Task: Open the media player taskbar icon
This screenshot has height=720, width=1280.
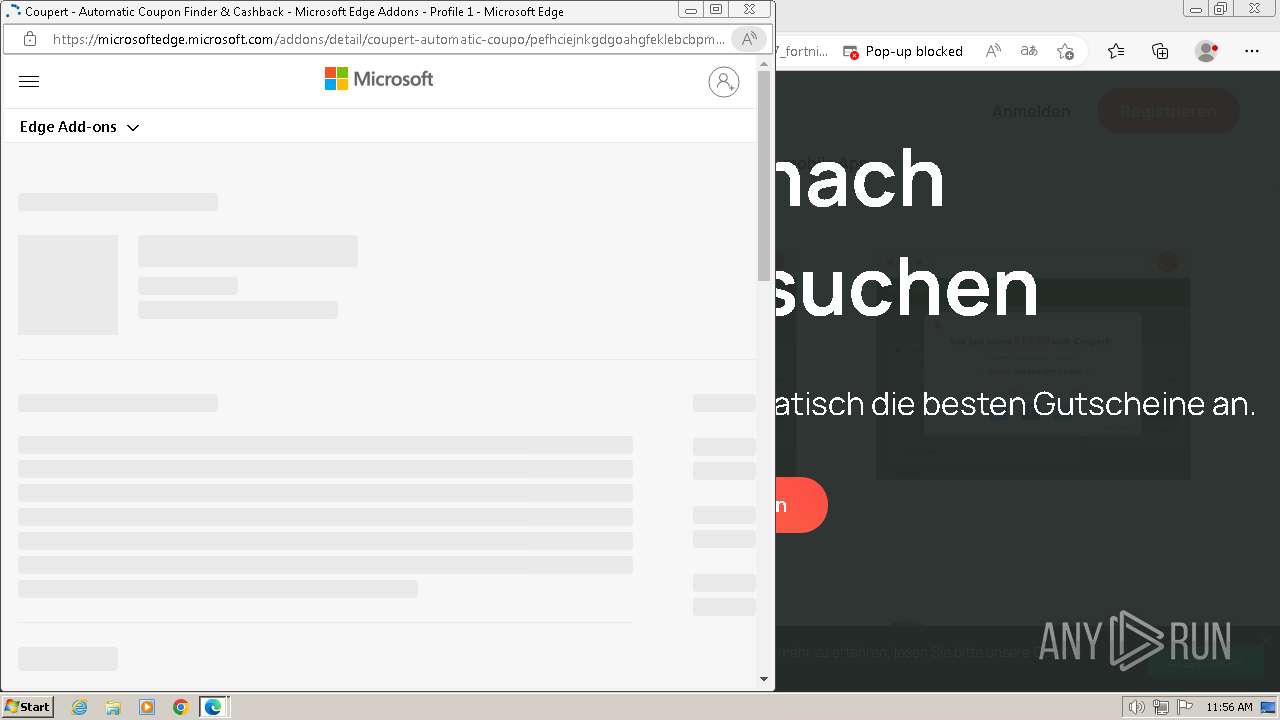Action: [x=147, y=707]
